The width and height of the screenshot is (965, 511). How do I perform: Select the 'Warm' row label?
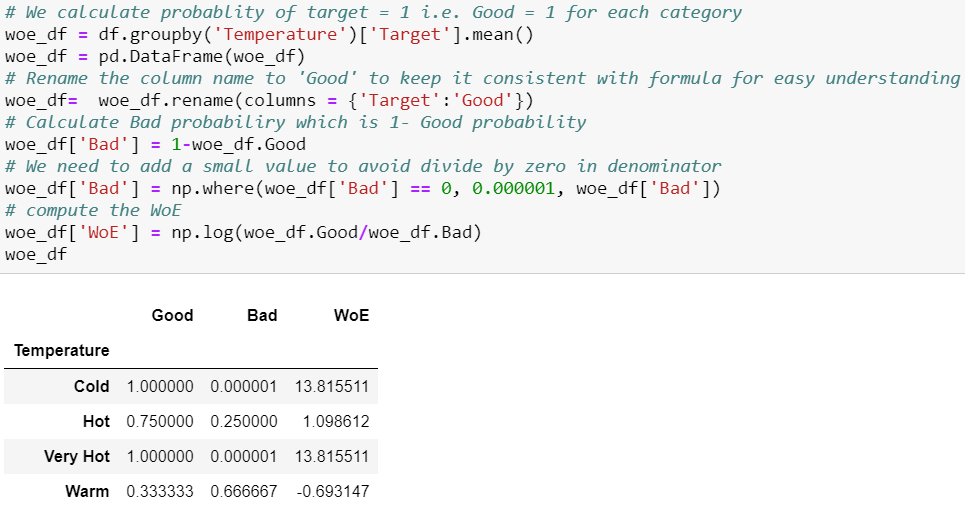click(x=87, y=491)
